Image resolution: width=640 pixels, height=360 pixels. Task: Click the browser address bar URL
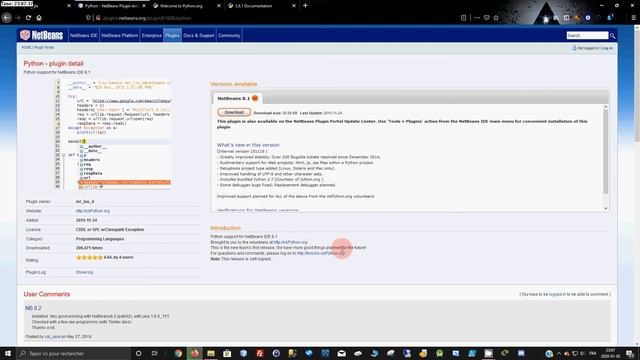[147, 18]
